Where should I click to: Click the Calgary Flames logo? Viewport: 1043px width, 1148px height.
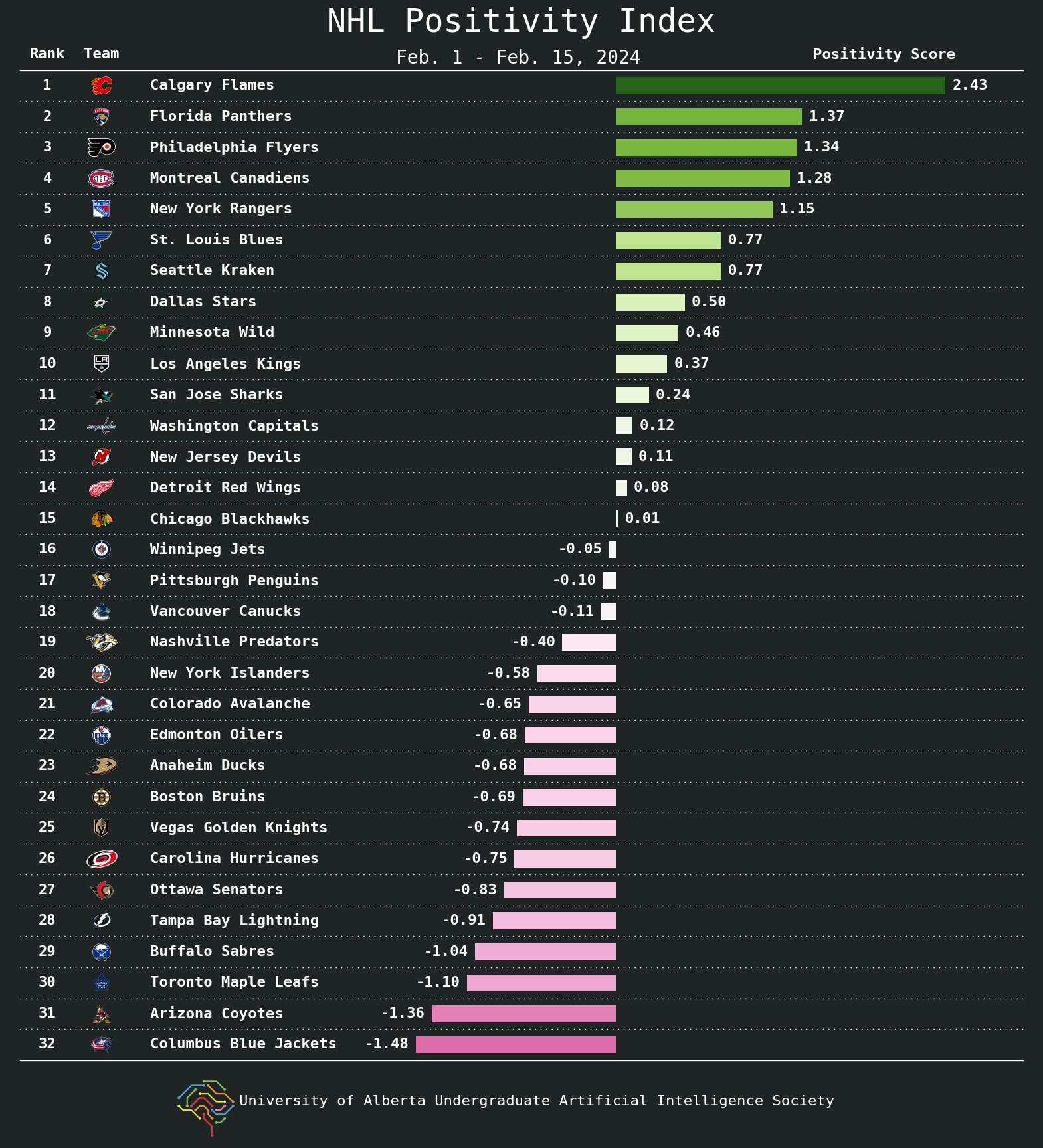point(102,85)
